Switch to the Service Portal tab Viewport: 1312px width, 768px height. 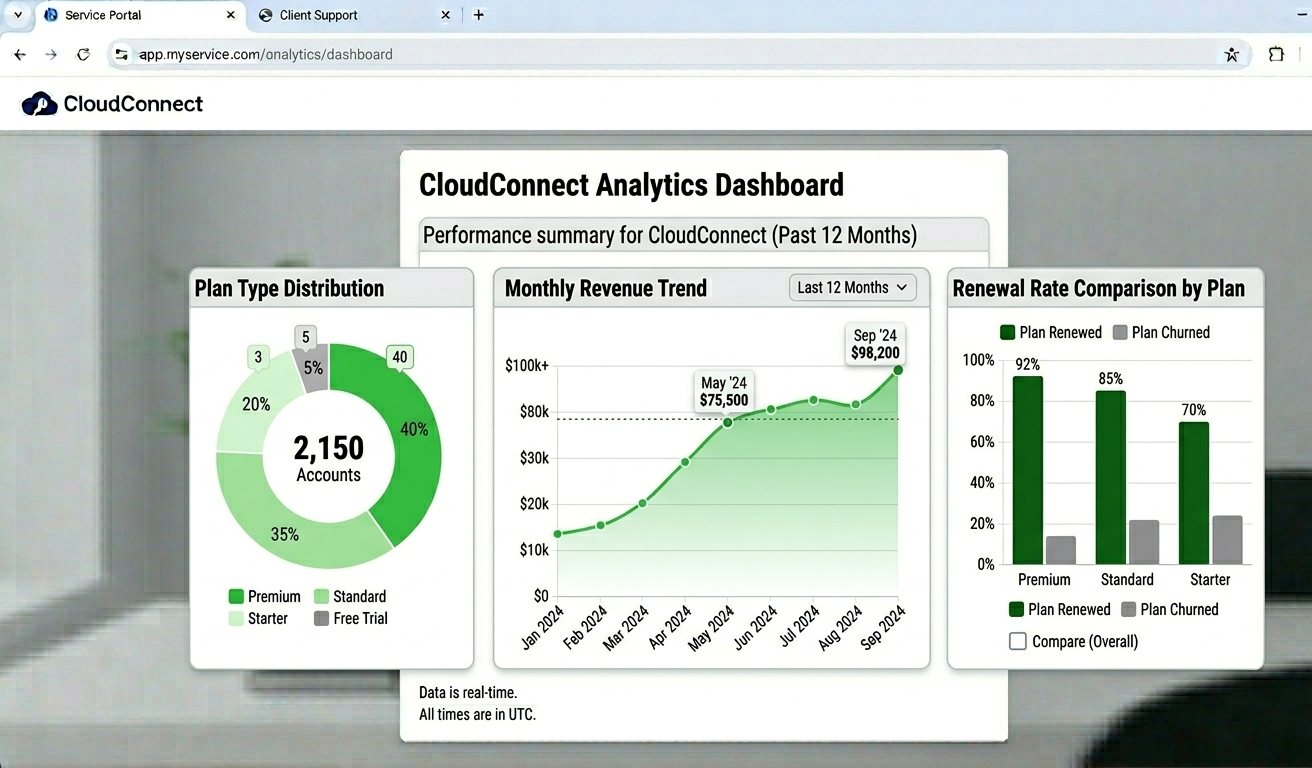(x=138, y=15)
